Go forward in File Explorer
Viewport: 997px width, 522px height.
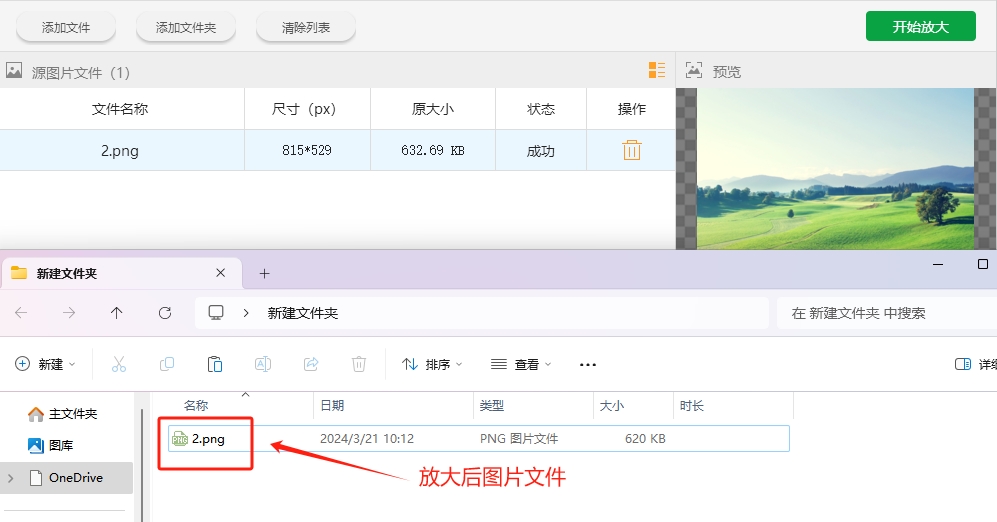(69, 313)
